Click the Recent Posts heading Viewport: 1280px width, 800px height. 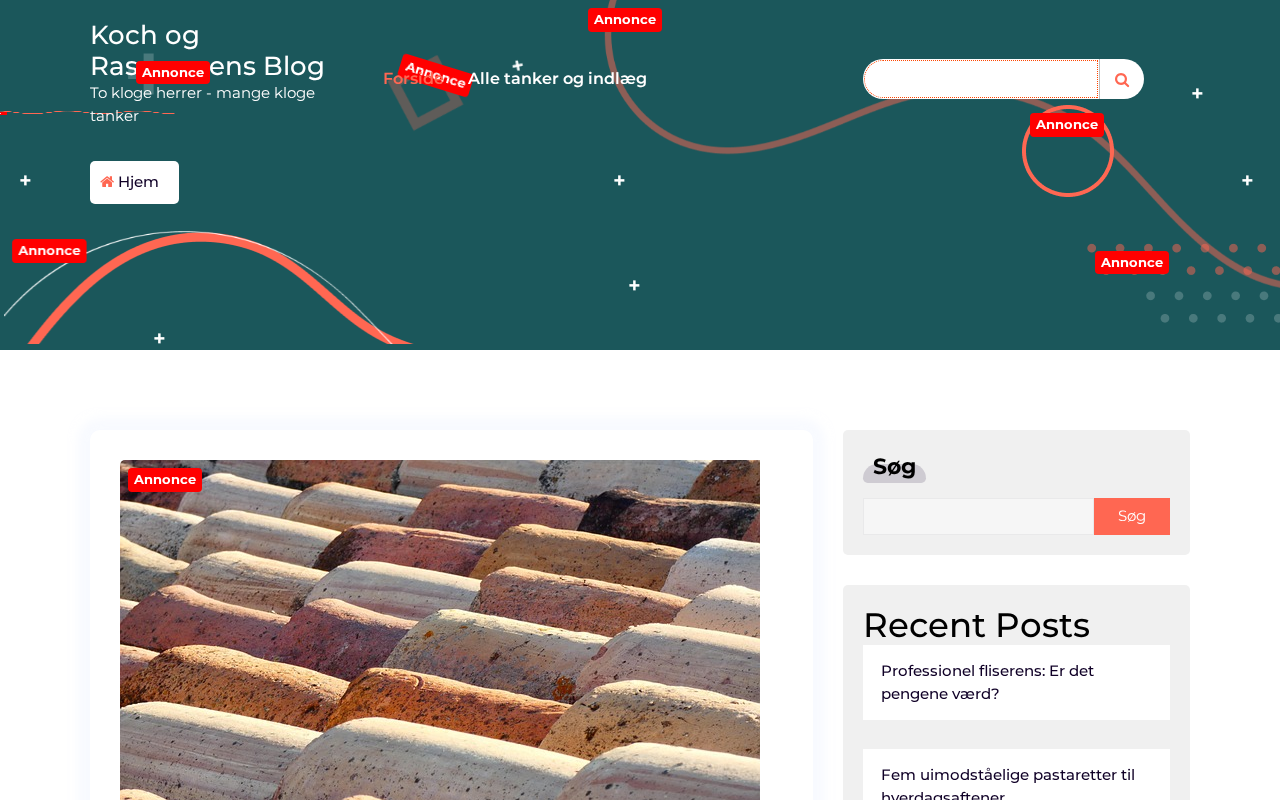tap(976, 625)
